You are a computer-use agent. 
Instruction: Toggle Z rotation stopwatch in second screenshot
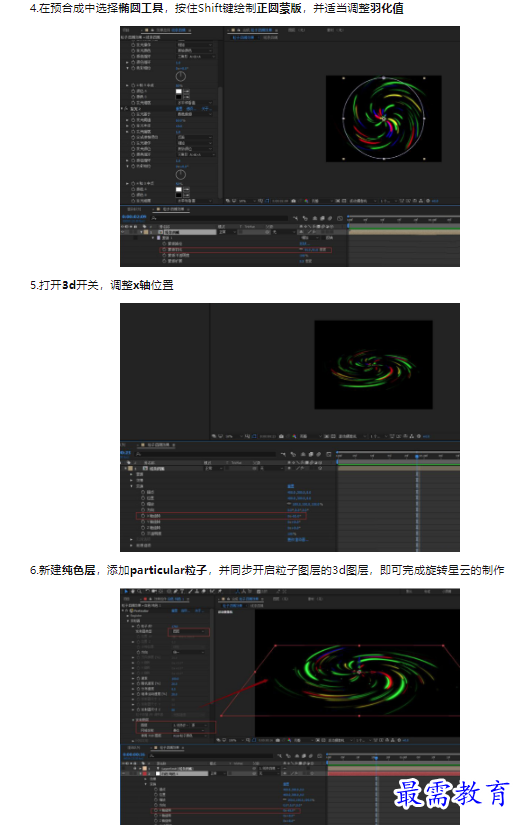click(143, 528)
